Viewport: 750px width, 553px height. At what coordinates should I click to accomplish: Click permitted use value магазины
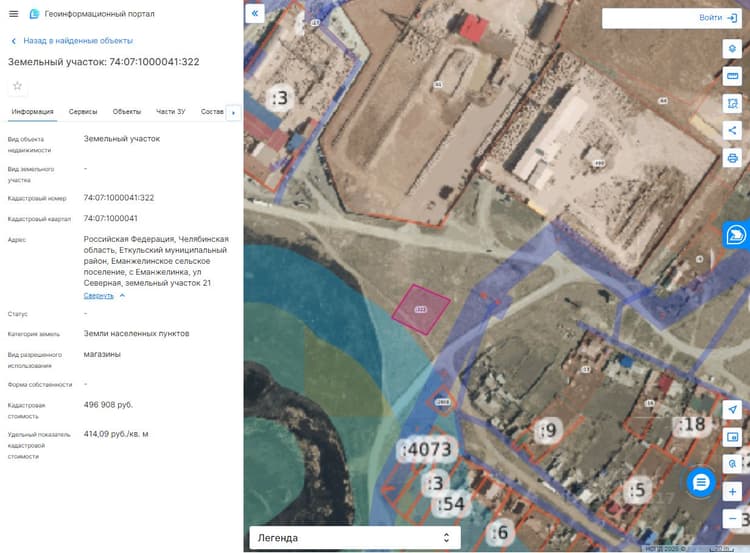click(102, 354)
